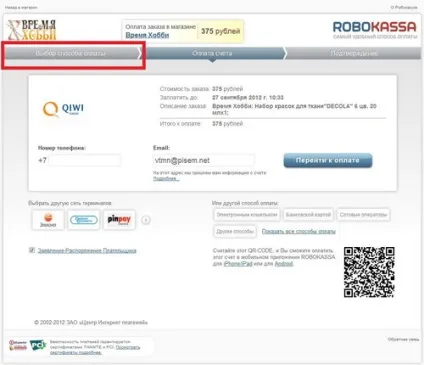
Task: Focus the Email field with vtmn@pisem.net
Action: pyautogui.click(x=203, y=160)
